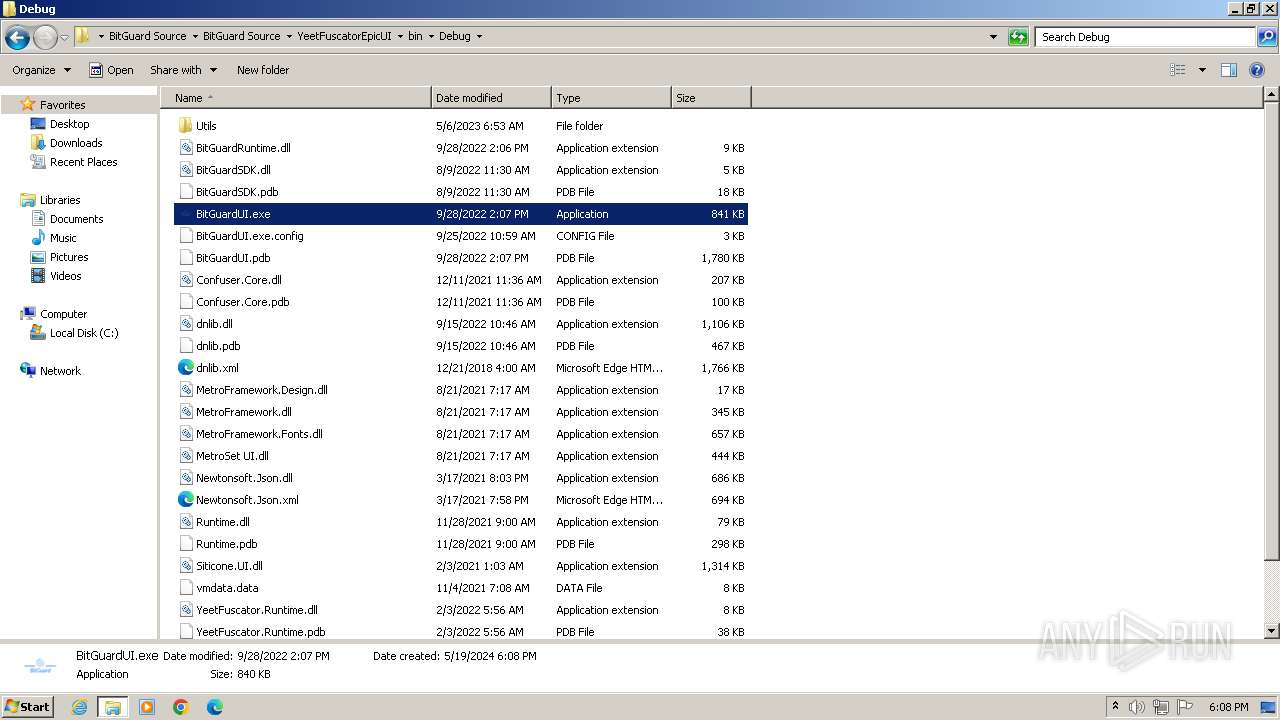
Task: Expand the arrow after Debug in breadcrumb
Action: click(479, 36)
